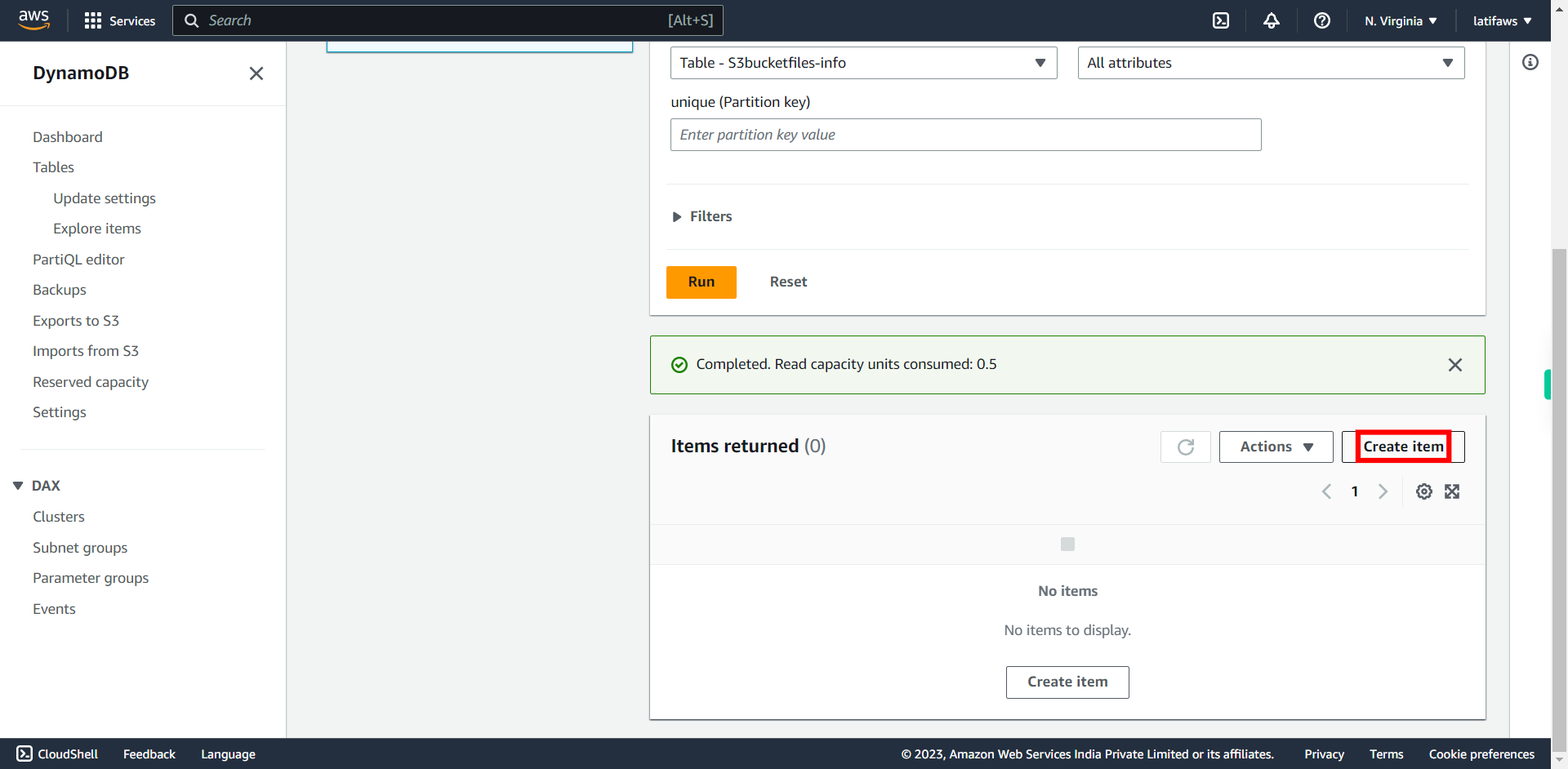Open Exports to S3
This screenshot has height=769, width=1568.
76,321
